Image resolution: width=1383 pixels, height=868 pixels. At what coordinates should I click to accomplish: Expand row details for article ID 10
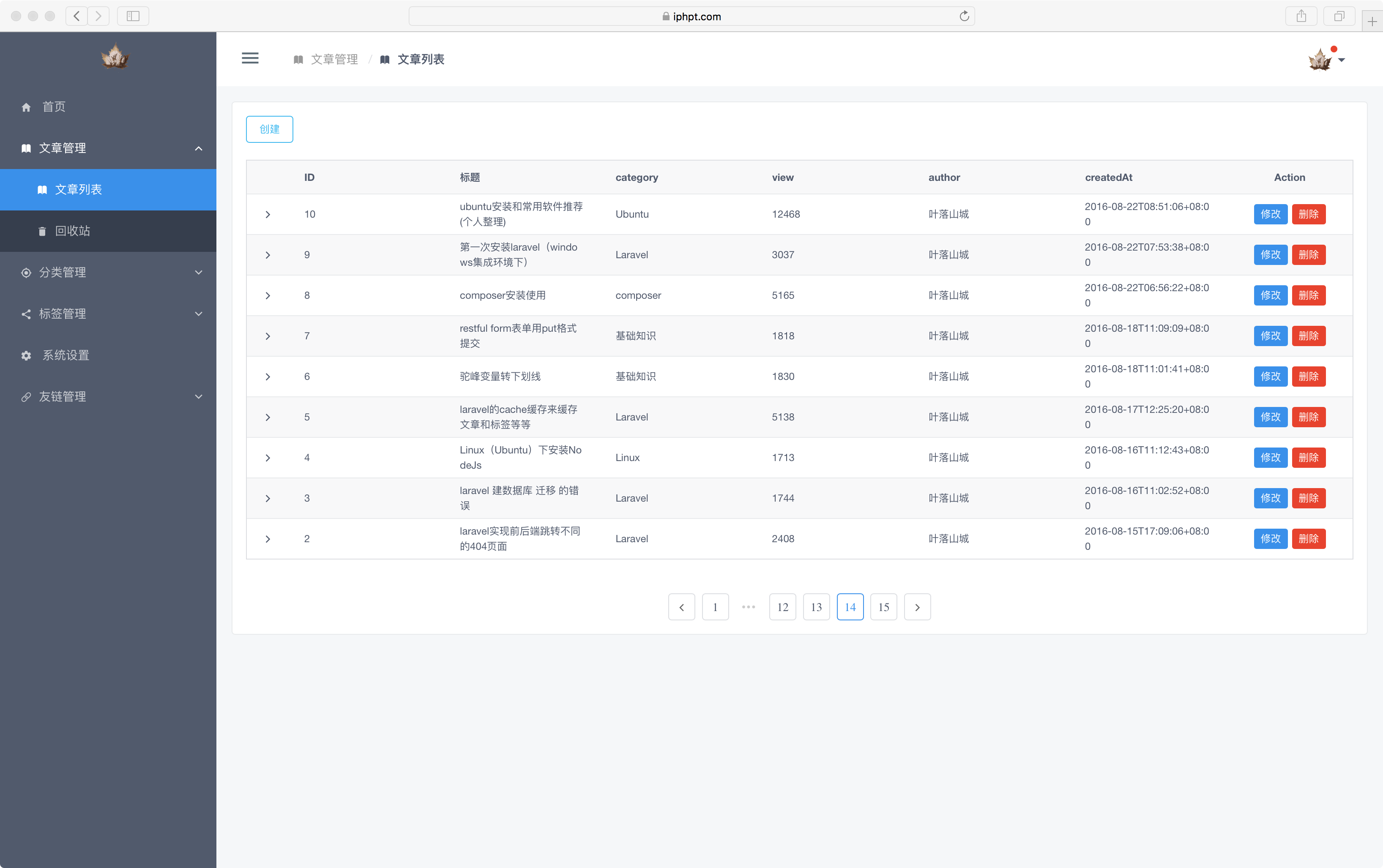coord(268,215)
